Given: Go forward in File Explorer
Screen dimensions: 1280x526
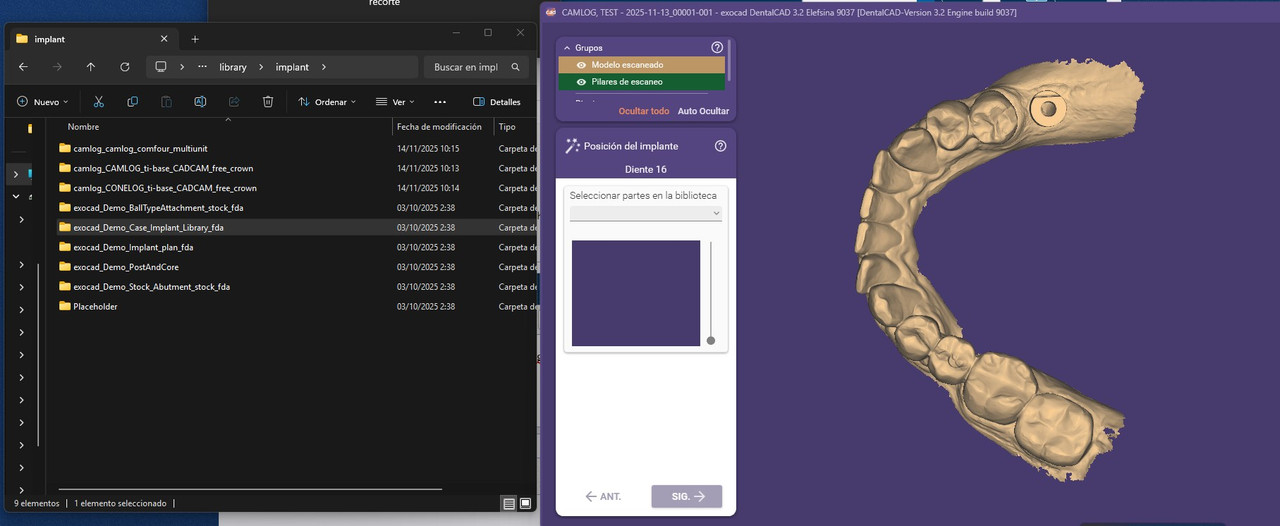Looking at the screenshot, I should pyautogui.click(x=57, y=67).
